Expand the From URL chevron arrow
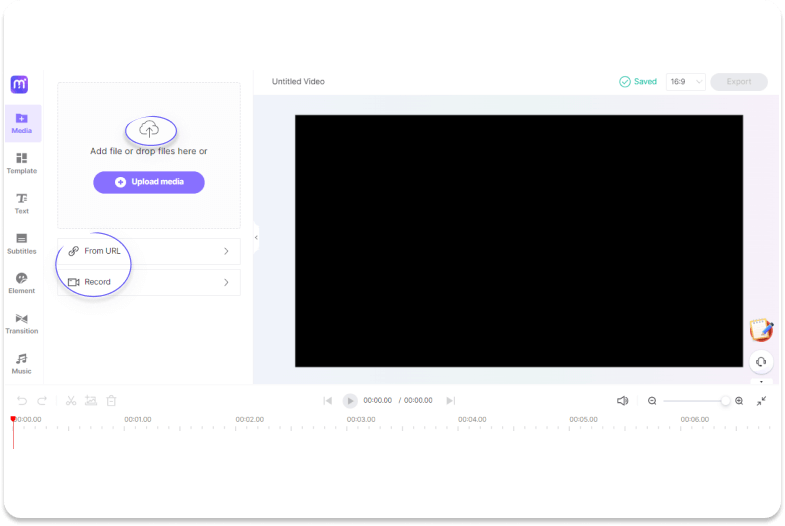The height and width of the screenshot is (526, 785). click(x=226, y=251)
